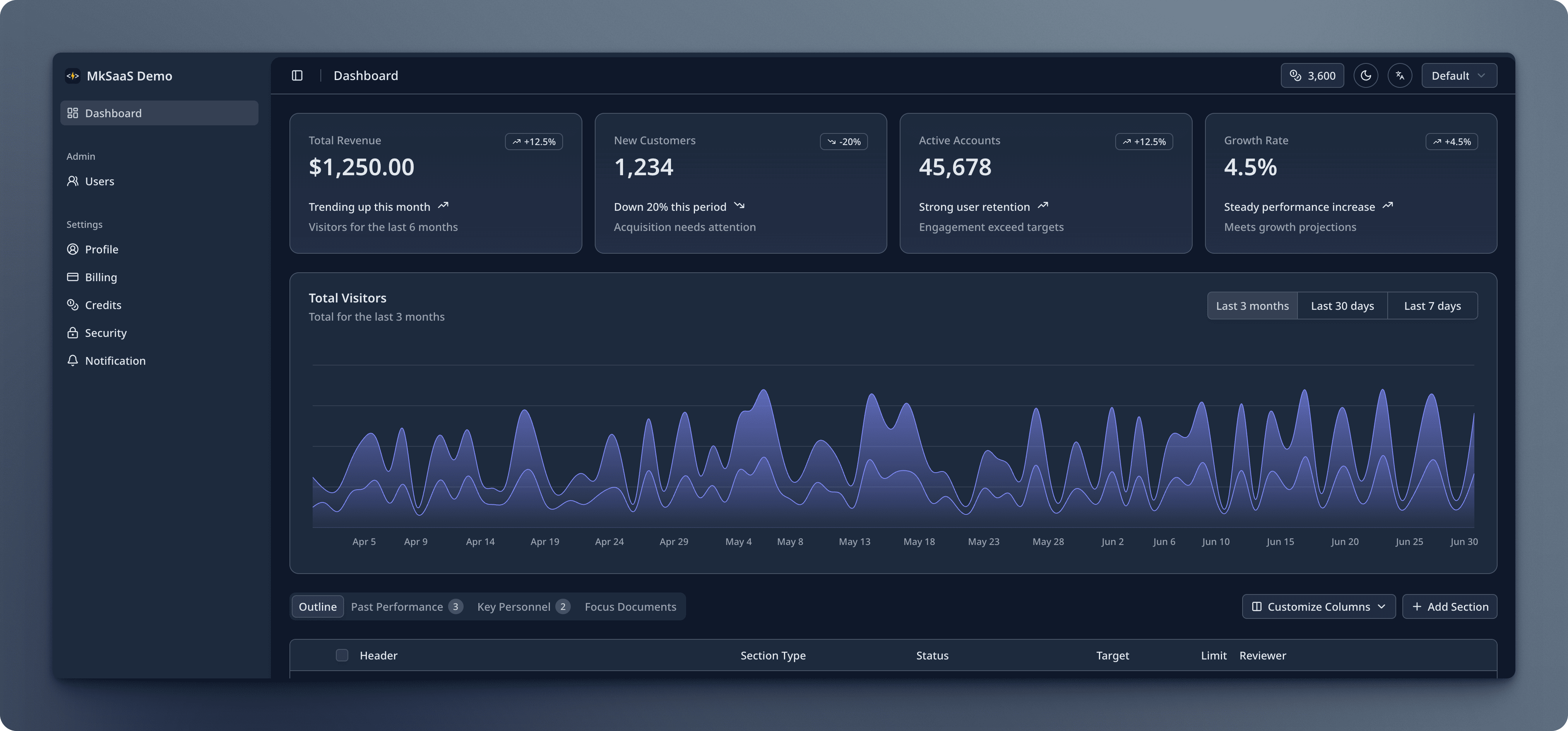1568x731 pixels.
Task: Switch to the Past Performance tab
Action: pos(406,606)
